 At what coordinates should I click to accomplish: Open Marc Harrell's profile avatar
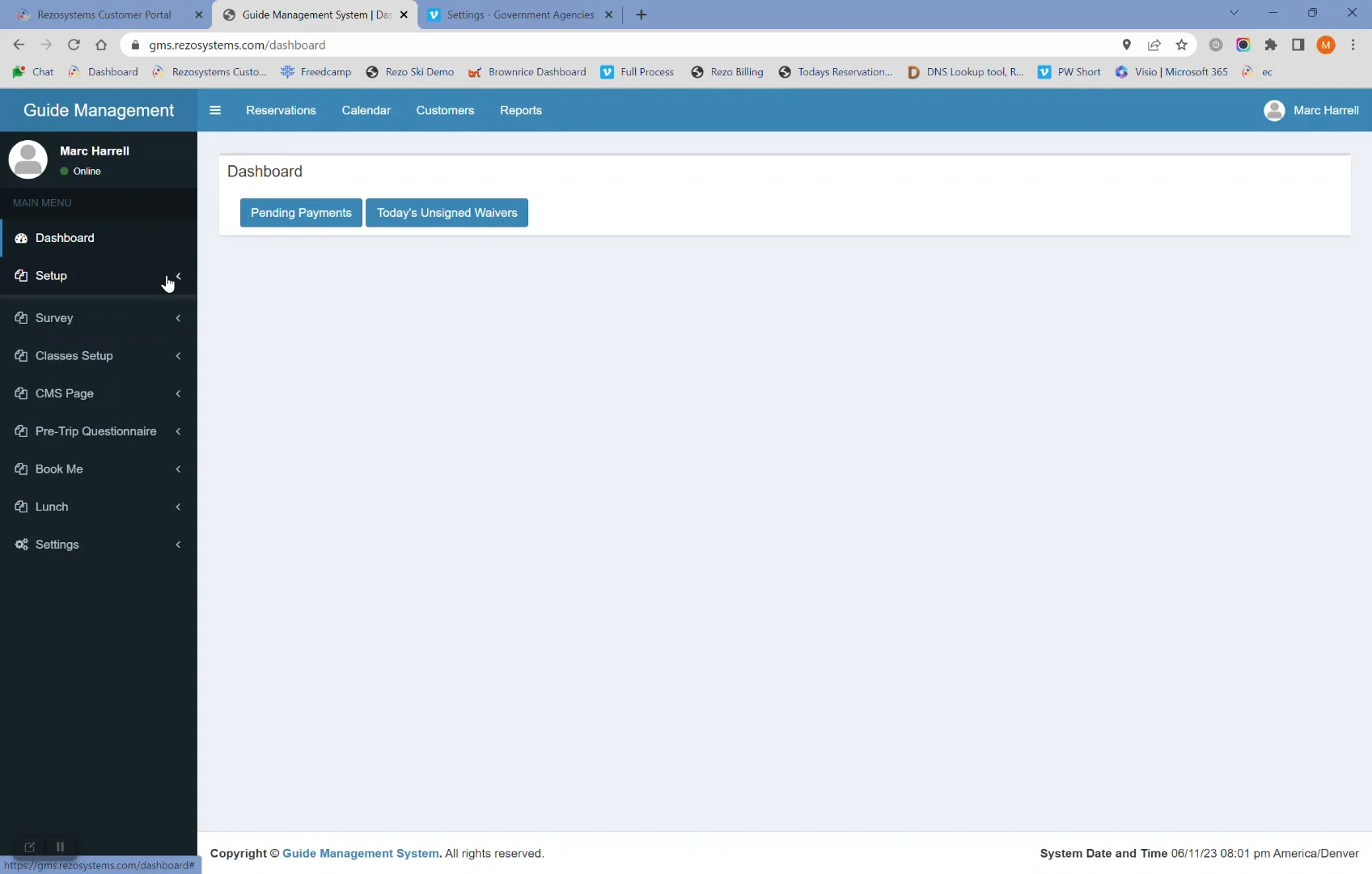pyautogui.click(x=1275, y=110)
